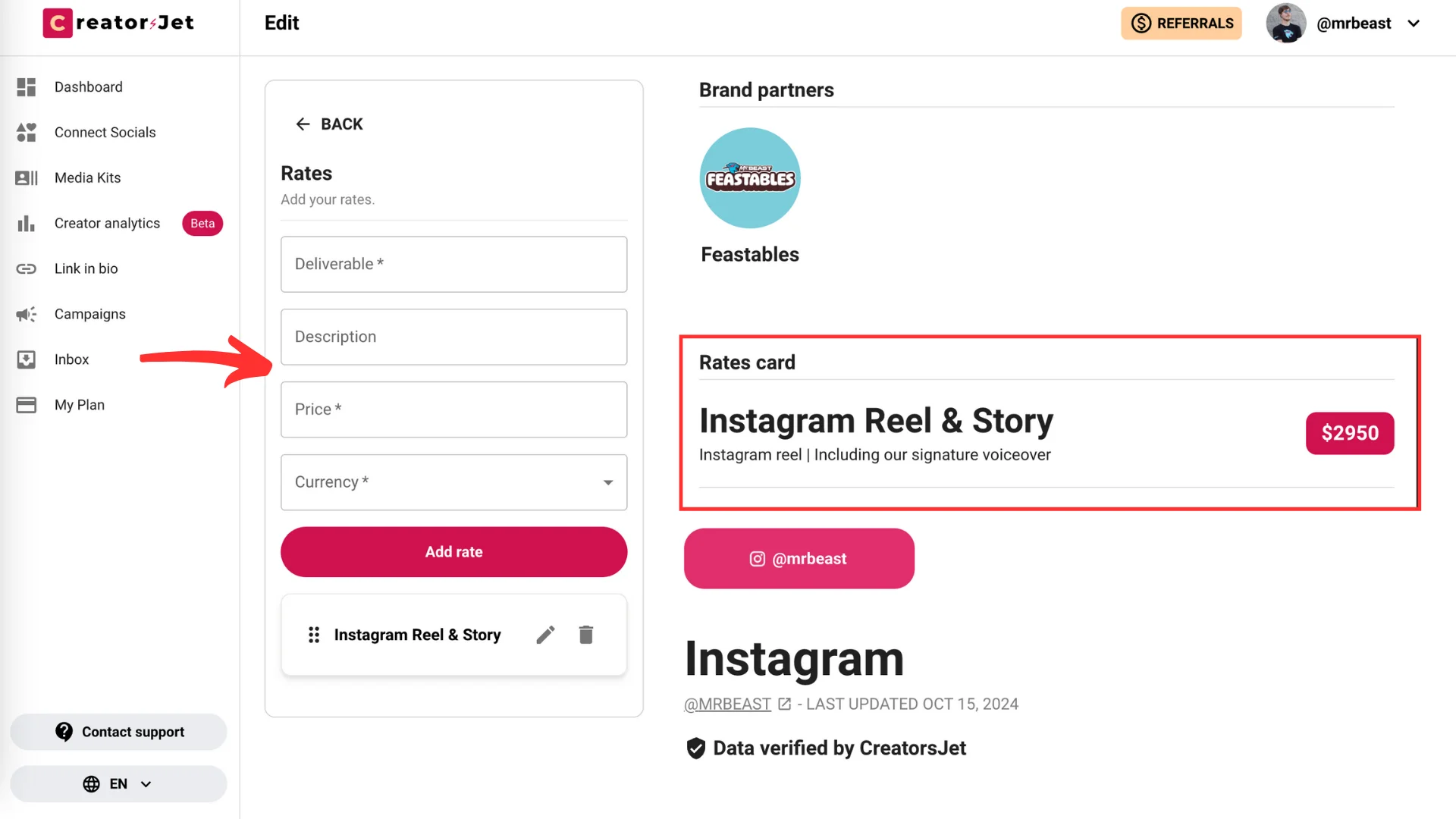Open My Plan section
The width and height of the screenshot is (1456, 819).
click(x=80, y=404)
